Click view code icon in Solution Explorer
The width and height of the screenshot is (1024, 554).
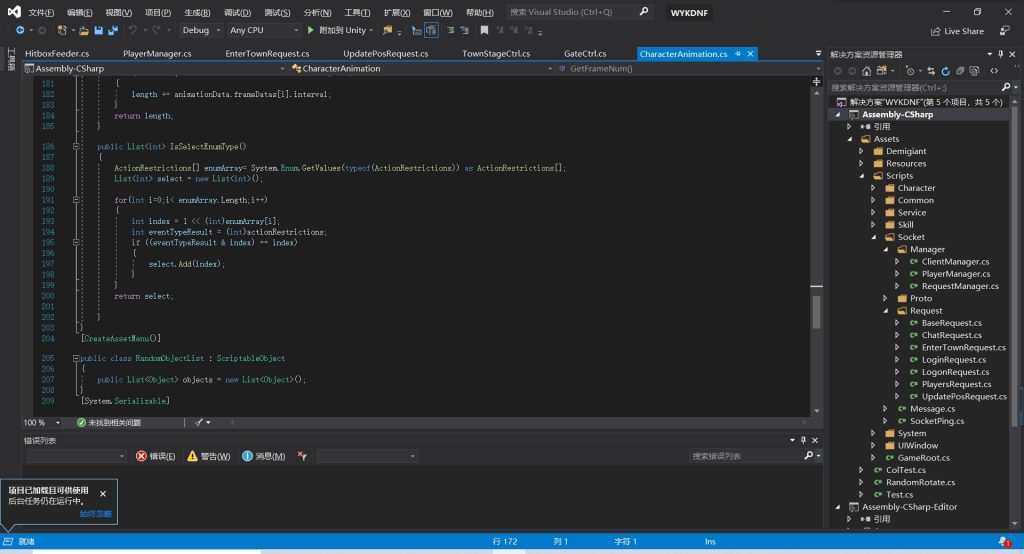tap(994, 71)
